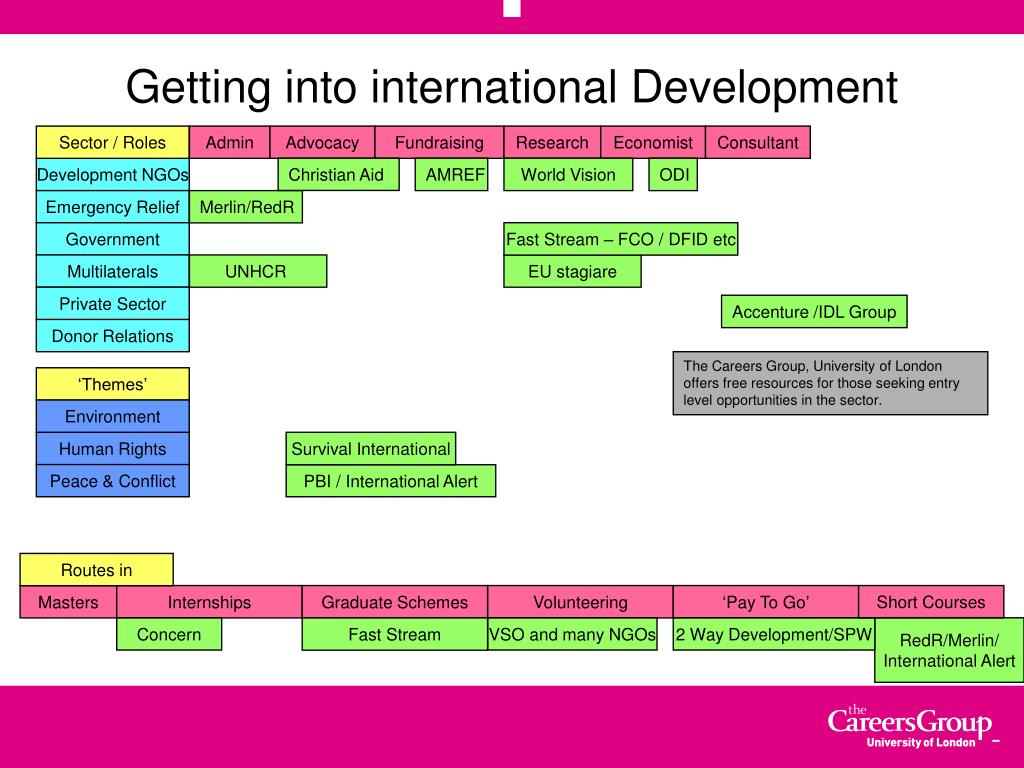Viewport: 1024px width, 768px height.
Task: Select the 'World Vision' green box
Action: pyautogui.click(x=568, y=174)
